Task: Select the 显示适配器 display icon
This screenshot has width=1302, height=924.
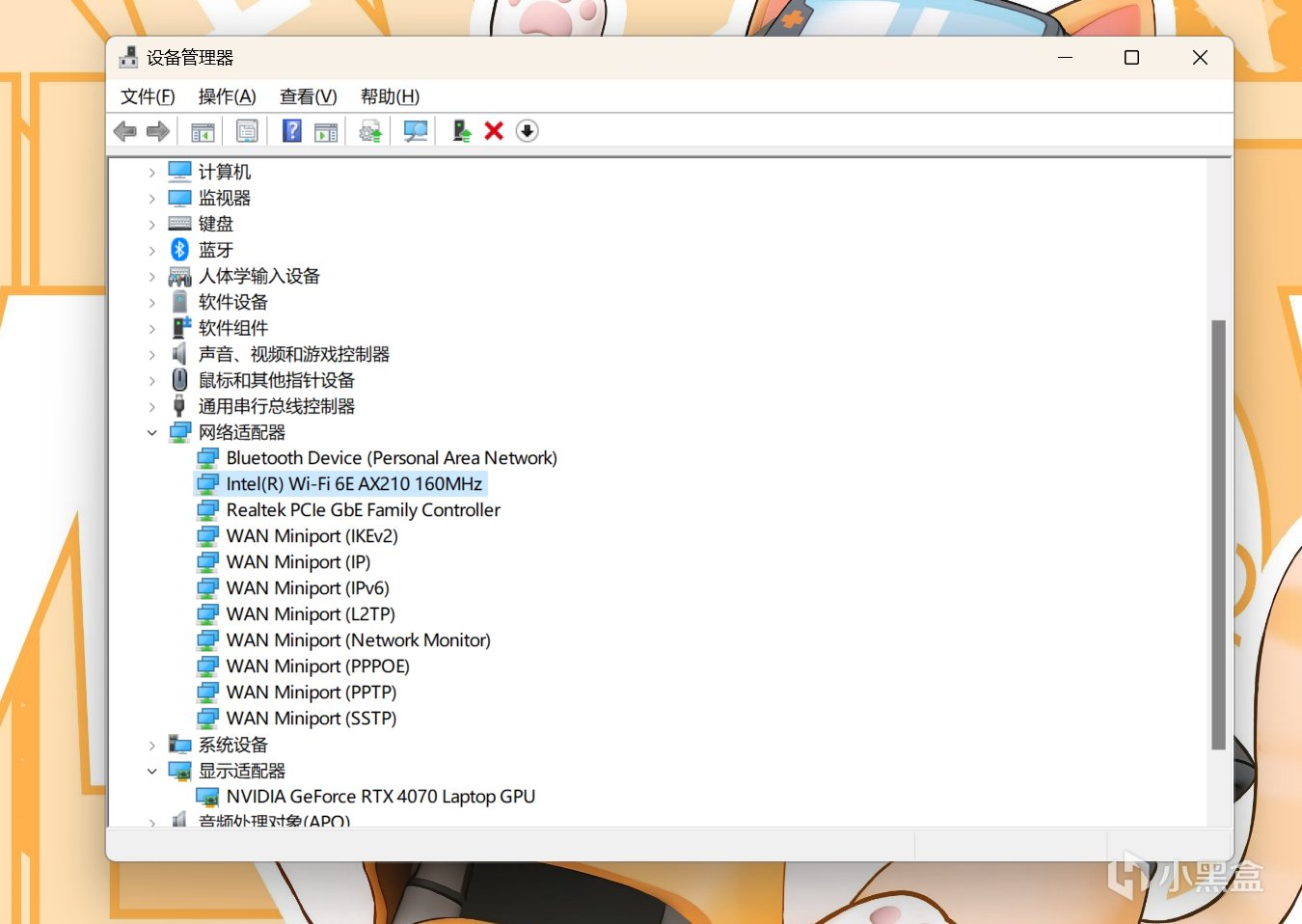Action: pyautogui.click(x=179, y=771)
